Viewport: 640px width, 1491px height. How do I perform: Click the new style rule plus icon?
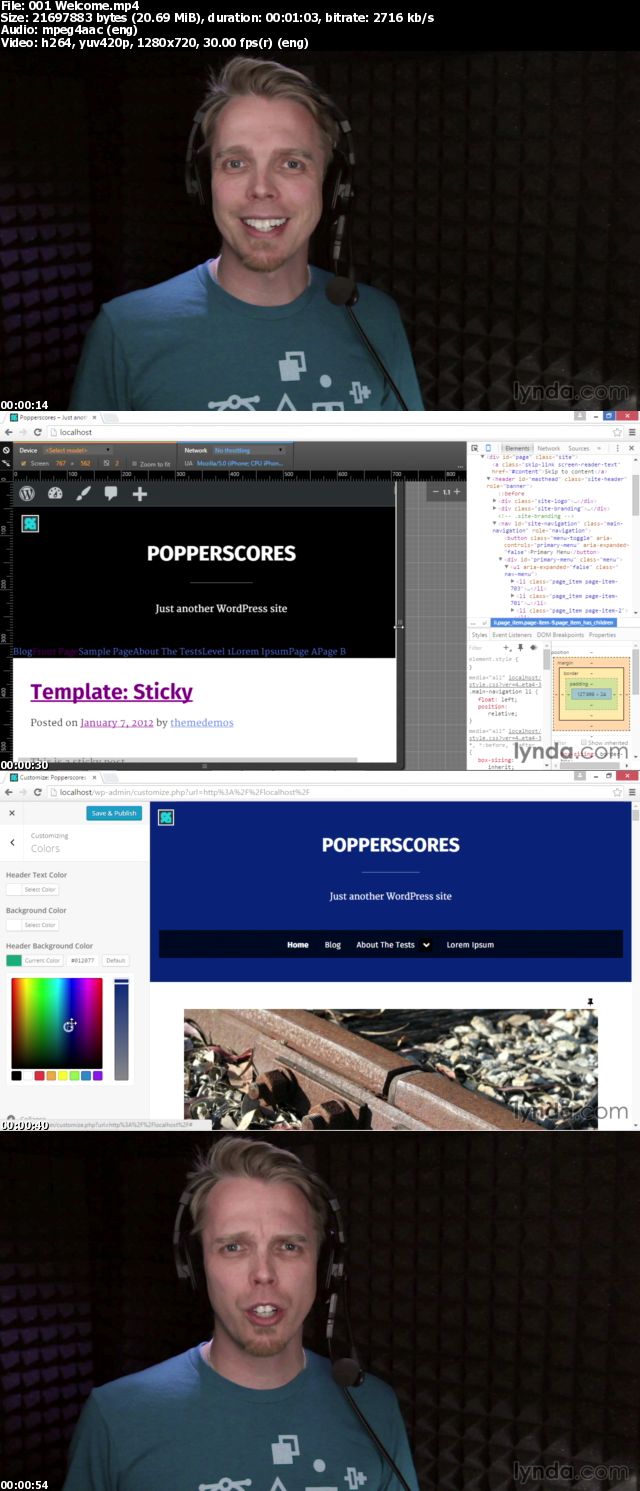[x=507, y=647]
